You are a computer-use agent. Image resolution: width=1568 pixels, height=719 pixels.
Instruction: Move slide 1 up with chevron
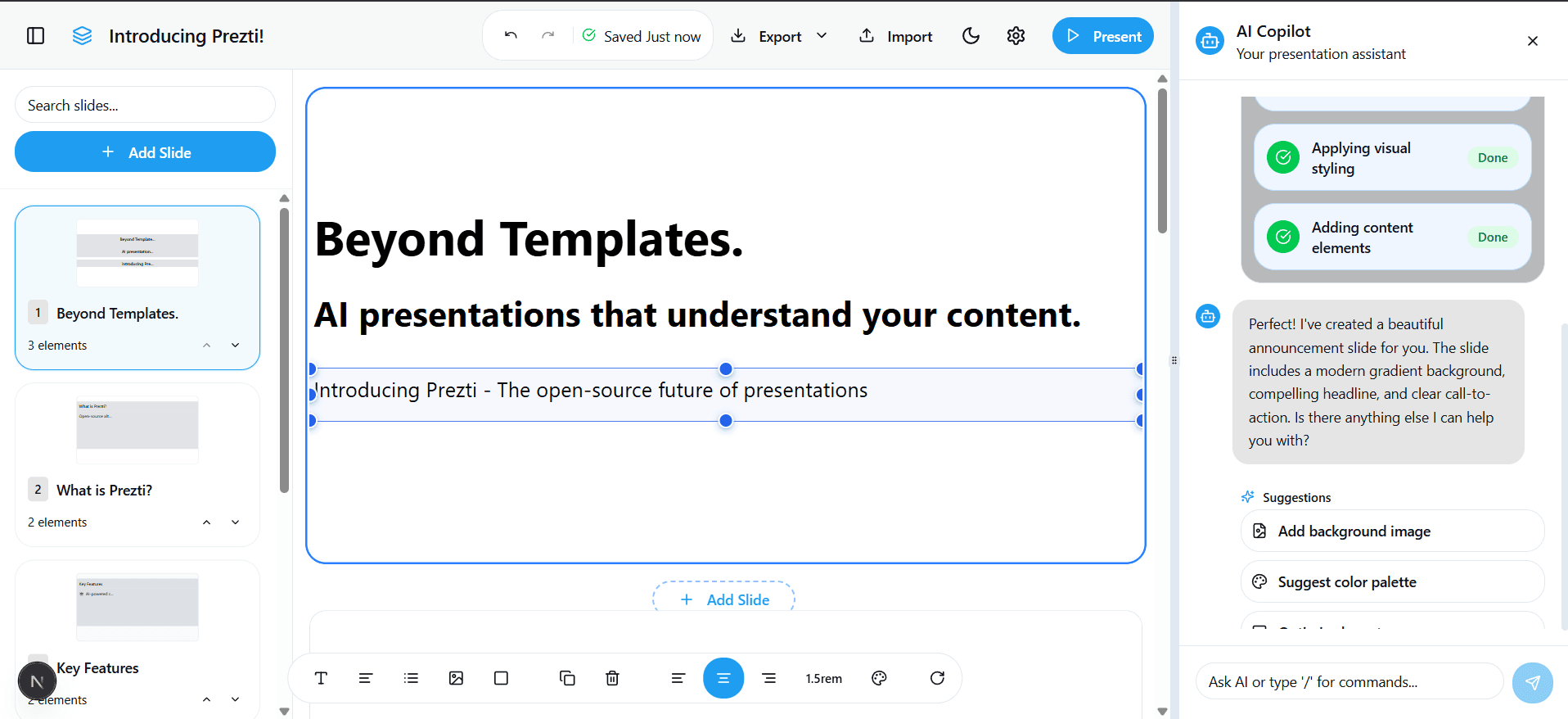[207, 346]
